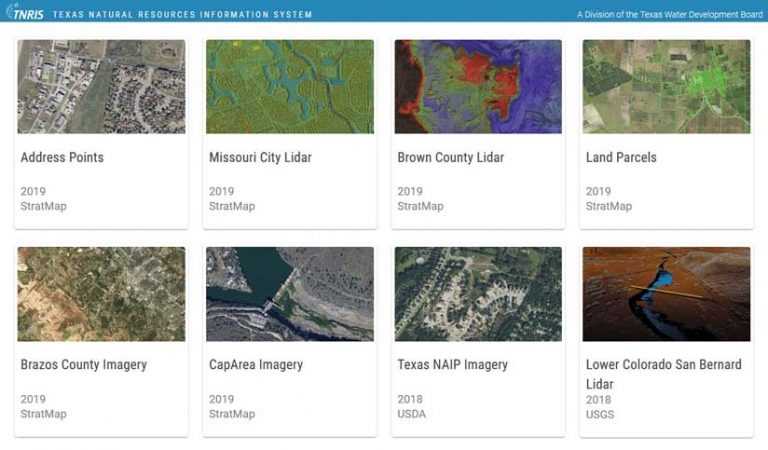
Task: Click 'USDA' under Texas NAIP Imagery
Action: (411, 414)
